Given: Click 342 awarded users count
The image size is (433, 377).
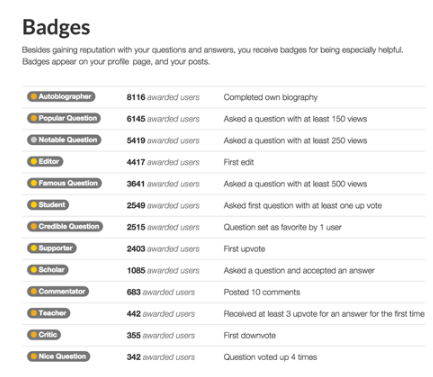Looking at the screenshot, I should click(x=161, y=357).
